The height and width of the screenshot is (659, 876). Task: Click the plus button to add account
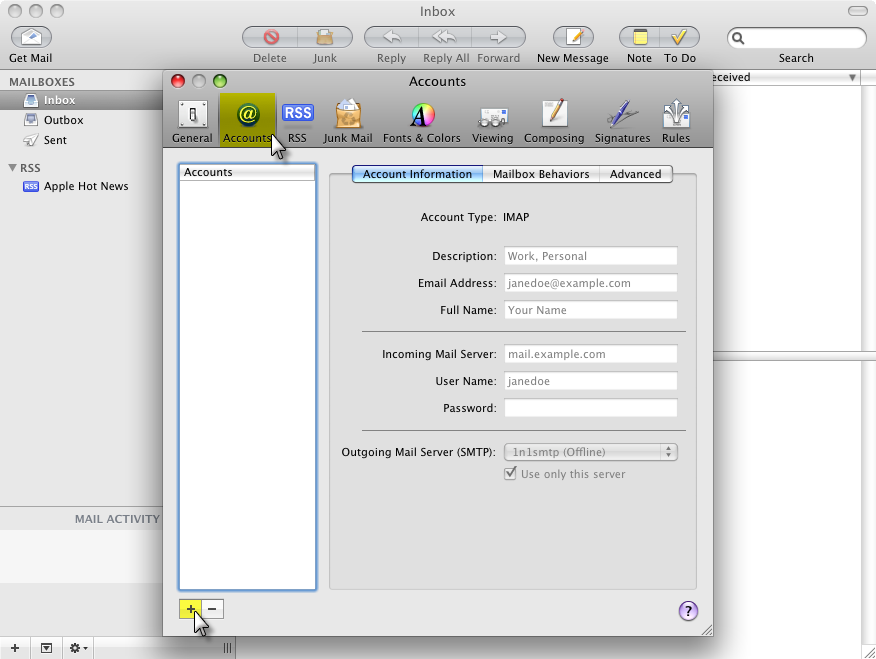click(x=190, y=609)
